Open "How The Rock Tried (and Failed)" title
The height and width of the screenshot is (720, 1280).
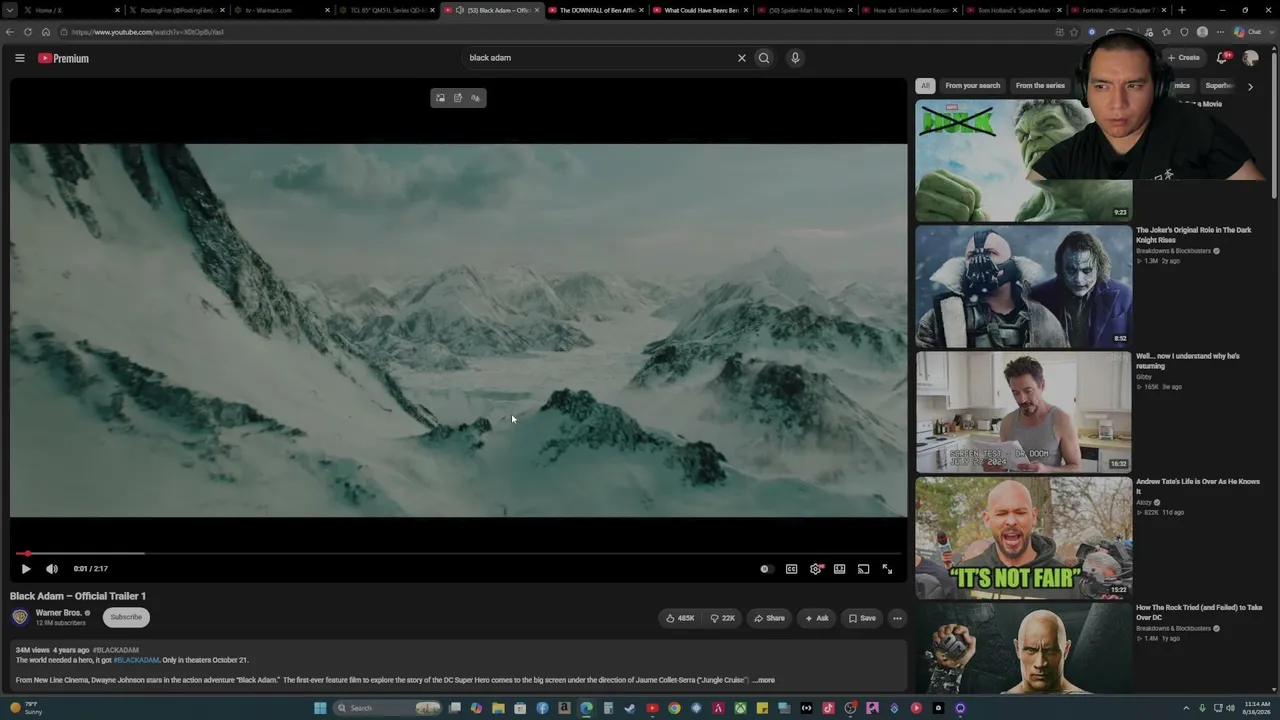[x=1199, y=612]
